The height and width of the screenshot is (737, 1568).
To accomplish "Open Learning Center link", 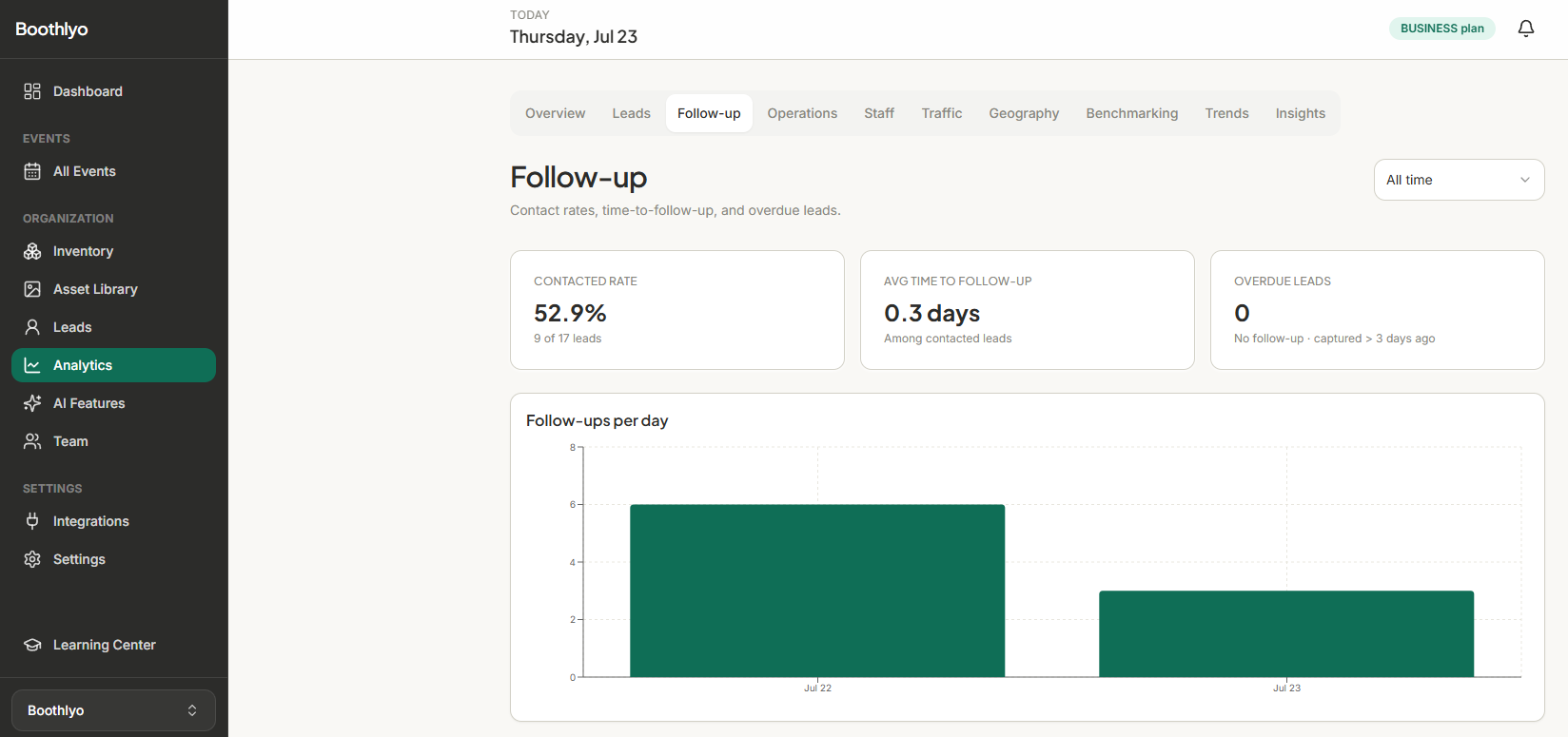I will tap(113, 645).
